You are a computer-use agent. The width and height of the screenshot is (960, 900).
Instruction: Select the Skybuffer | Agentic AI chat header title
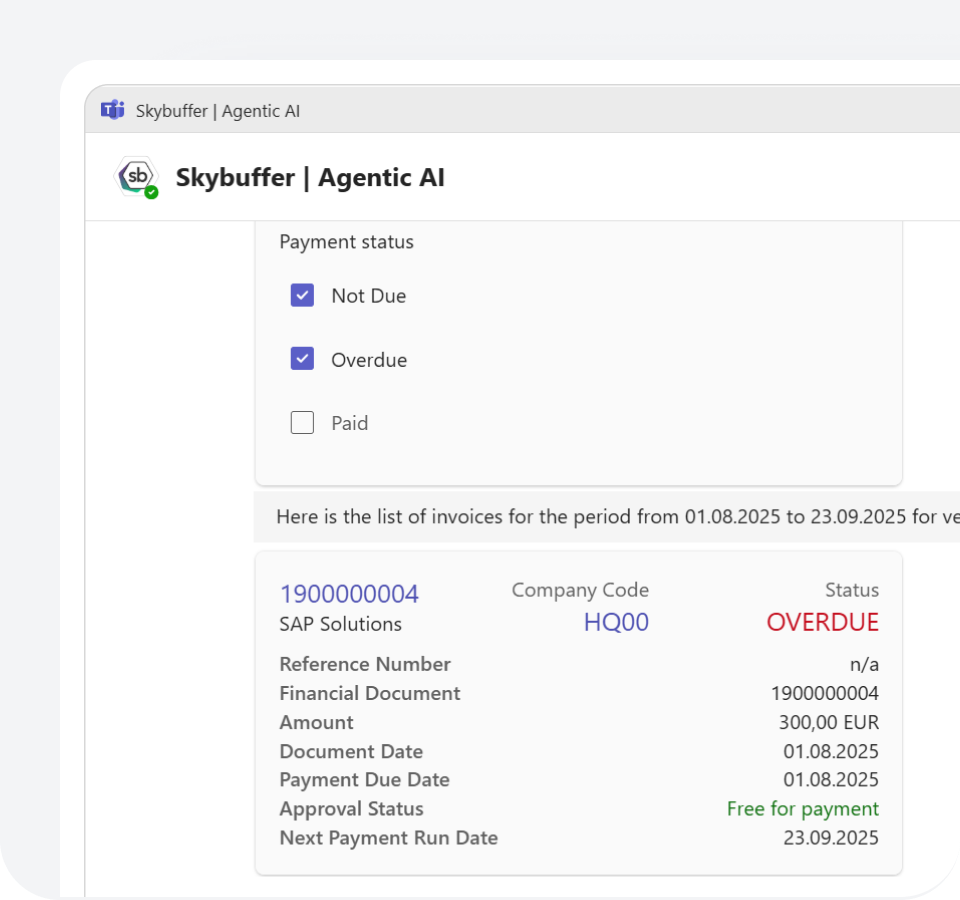coord(310,178)
